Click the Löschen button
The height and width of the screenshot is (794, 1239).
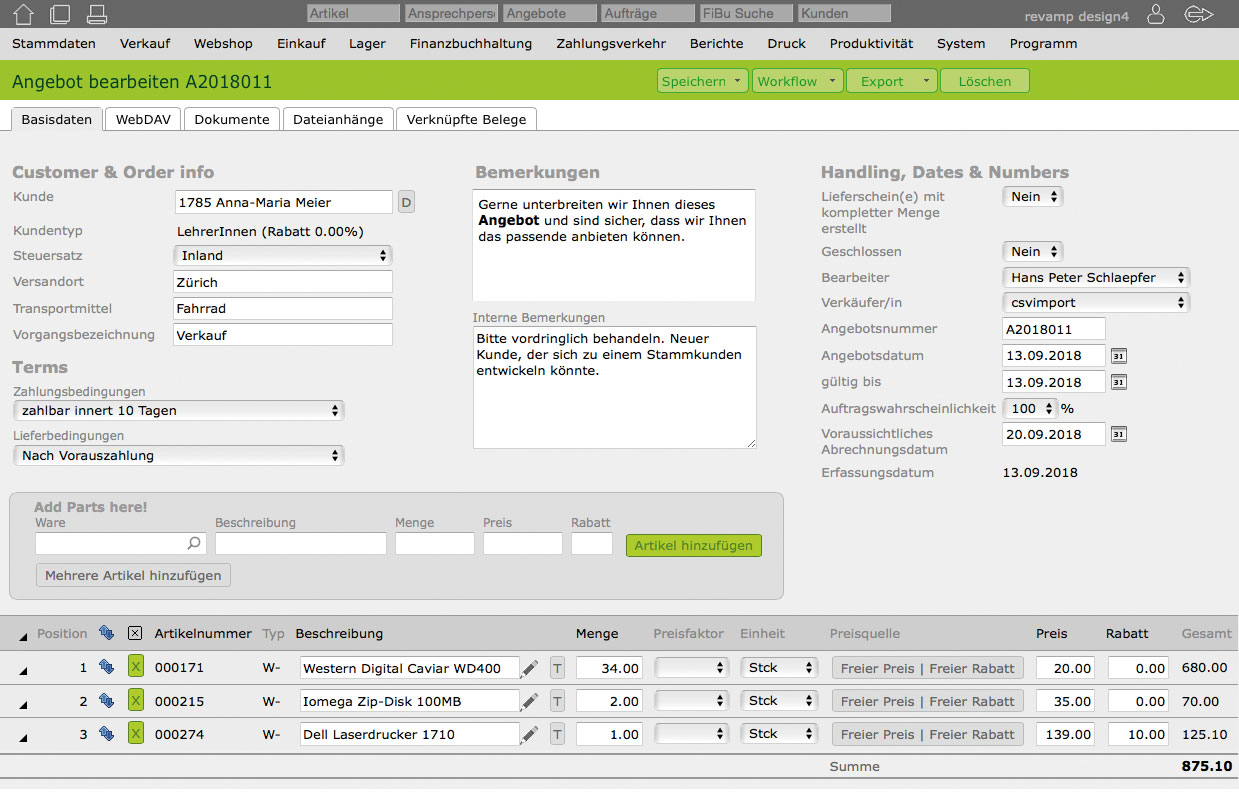coord(985,81)
